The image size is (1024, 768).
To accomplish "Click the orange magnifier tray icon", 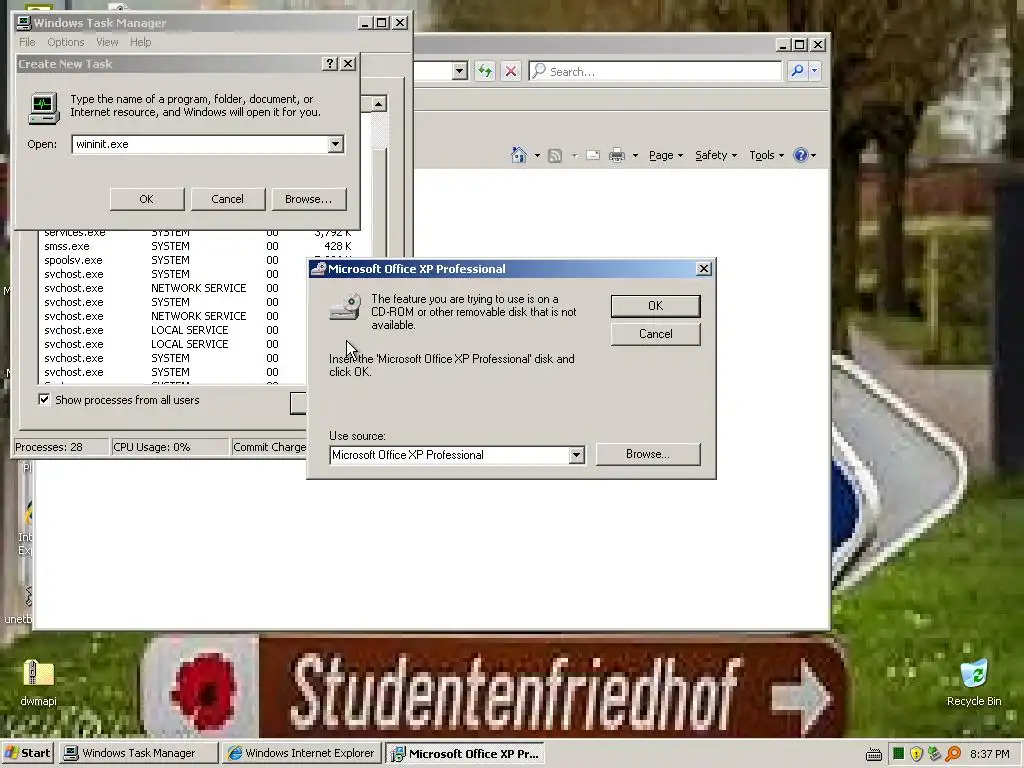I will 953,754.
